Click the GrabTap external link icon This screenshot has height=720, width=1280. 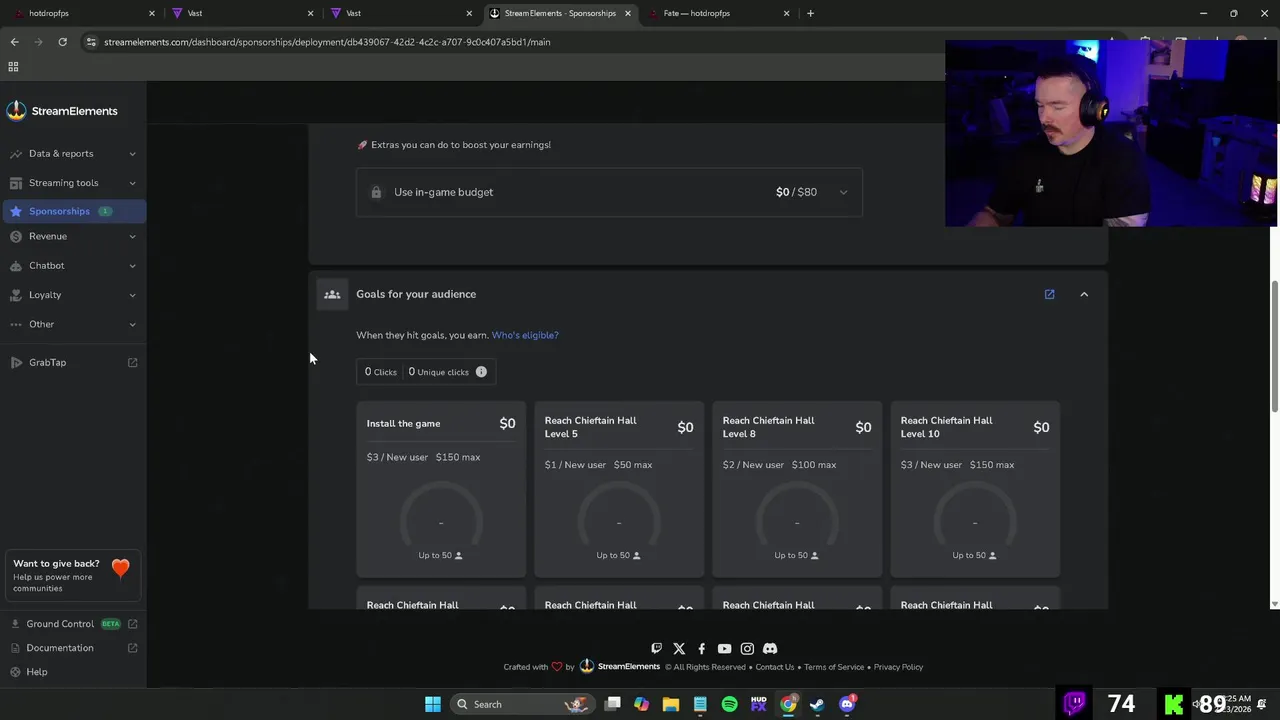point(132,362)
